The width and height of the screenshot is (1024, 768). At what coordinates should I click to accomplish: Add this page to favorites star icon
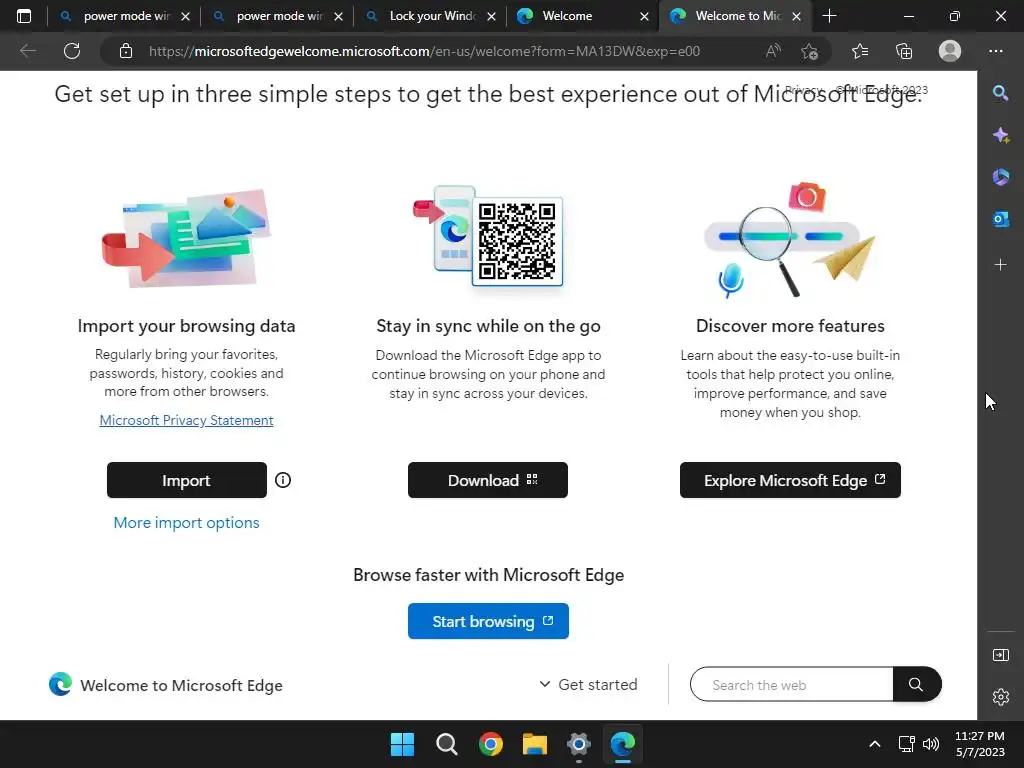pyautogui.click(x=810, y=51)
